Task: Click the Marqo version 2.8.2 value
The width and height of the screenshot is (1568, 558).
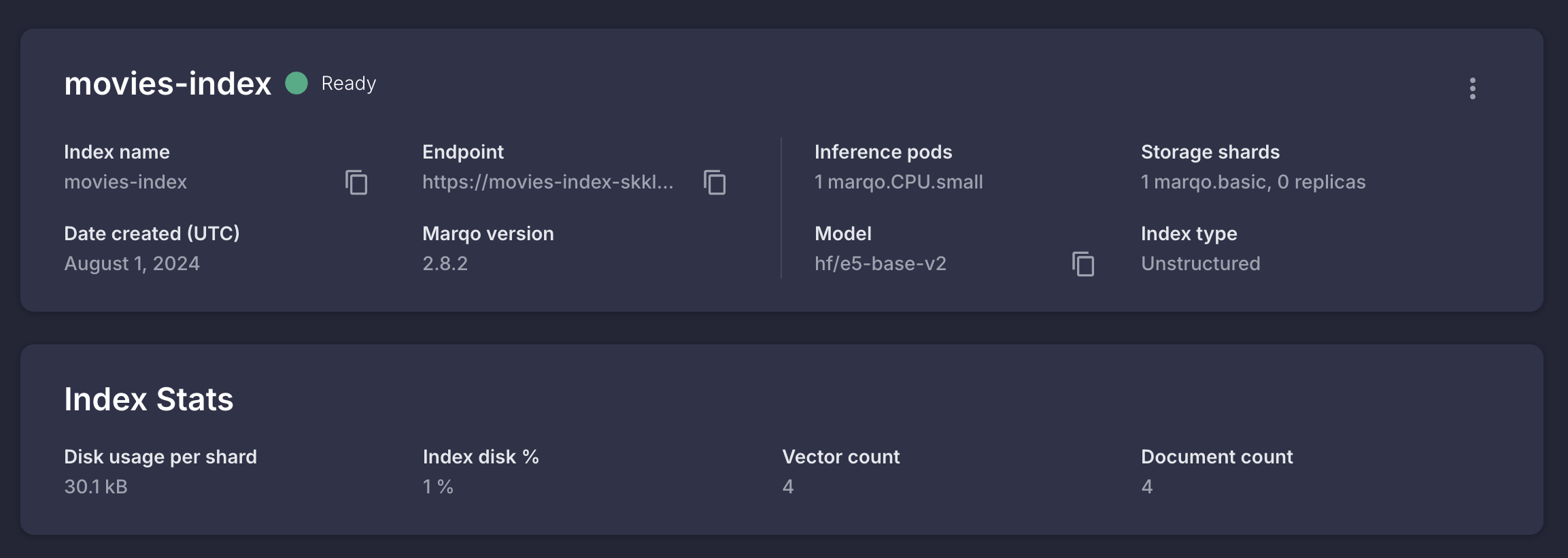Action: pos(445,264)
